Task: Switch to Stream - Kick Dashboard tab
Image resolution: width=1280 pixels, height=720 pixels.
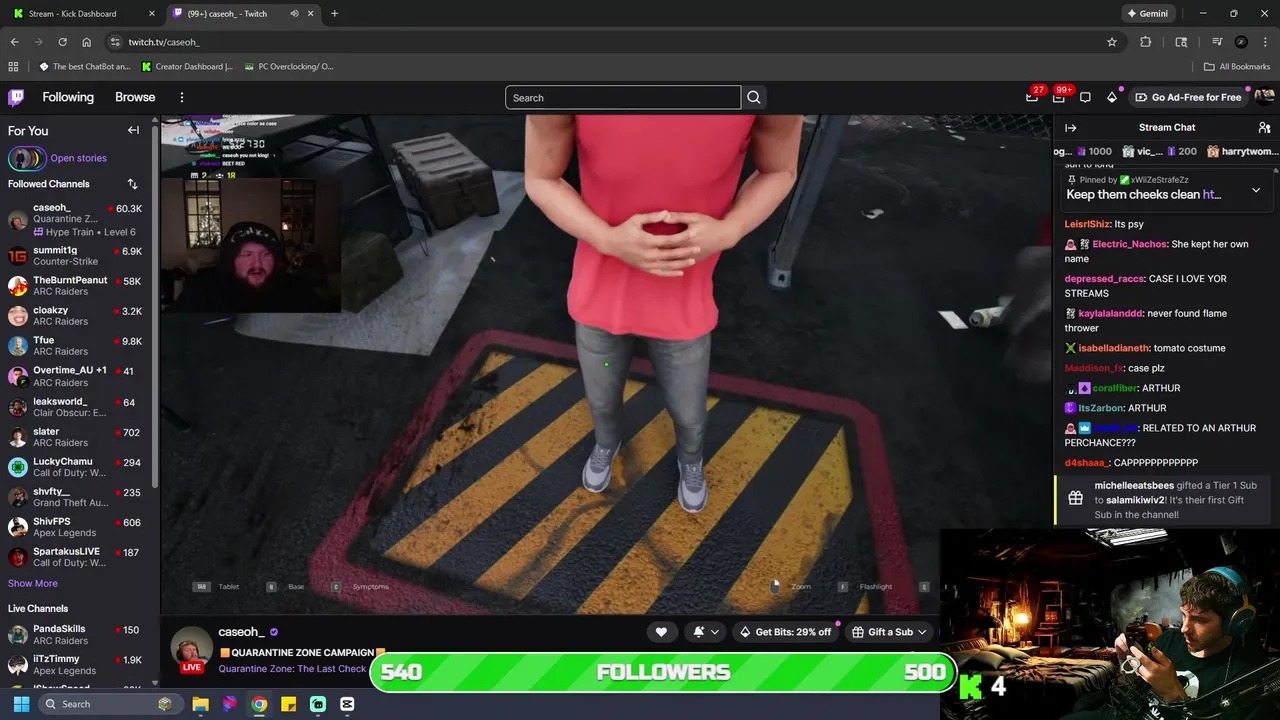Action: [80, 14]
